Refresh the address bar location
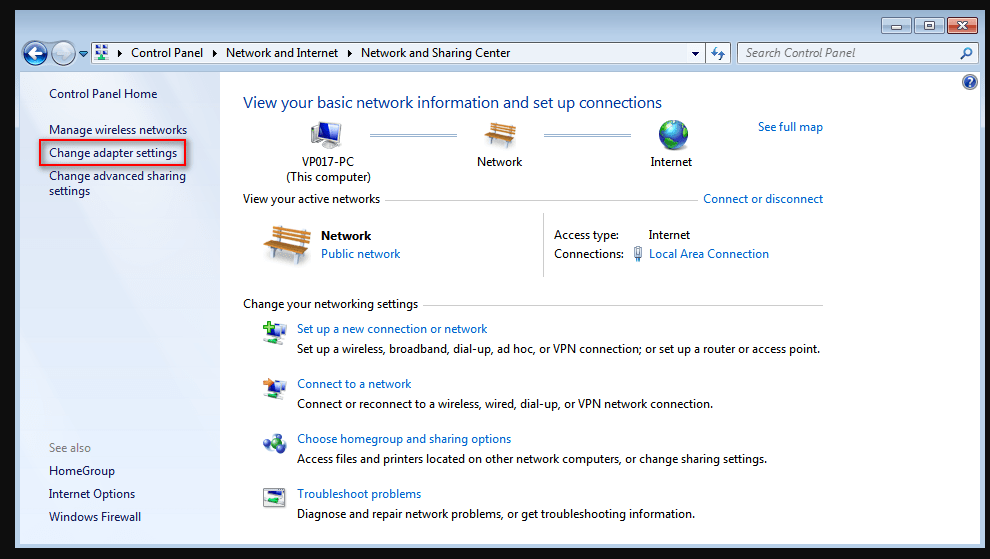 pos(718,54)
